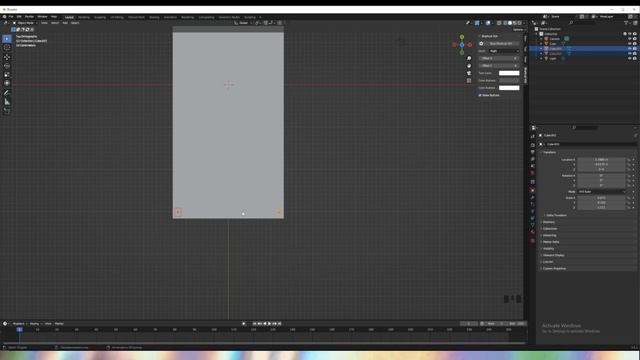Viewport: 640px width, 360px height.
Task: Expand the Collections panel
Action: [x=549, y=229]
